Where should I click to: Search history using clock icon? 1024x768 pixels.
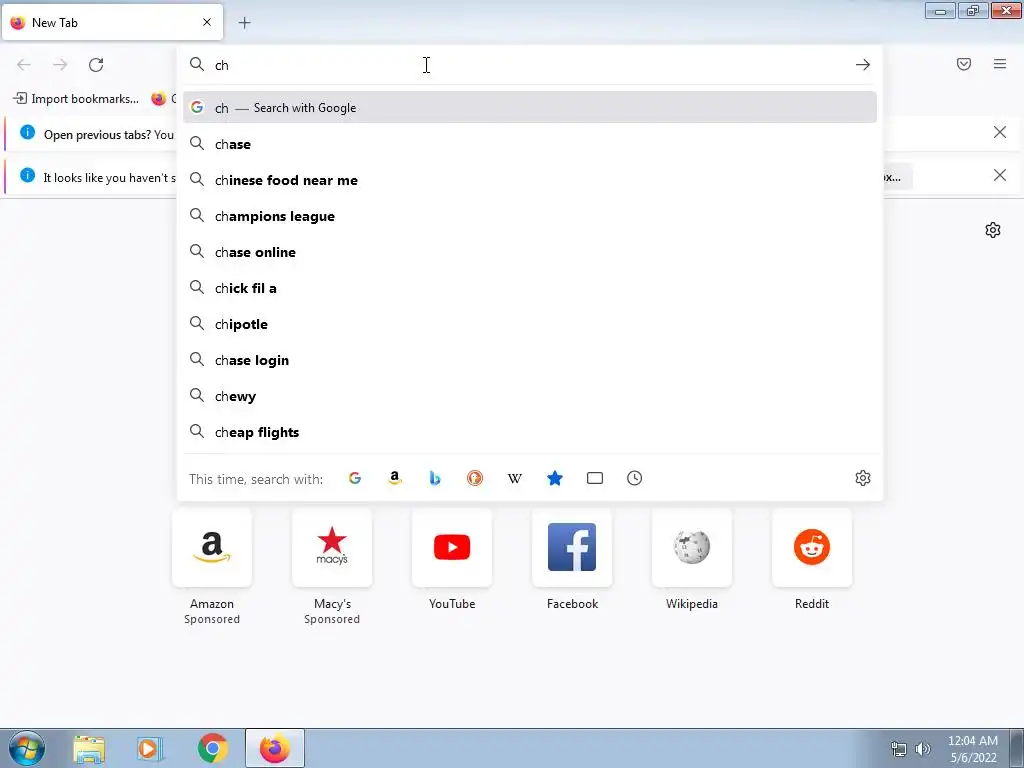point(635,478)
